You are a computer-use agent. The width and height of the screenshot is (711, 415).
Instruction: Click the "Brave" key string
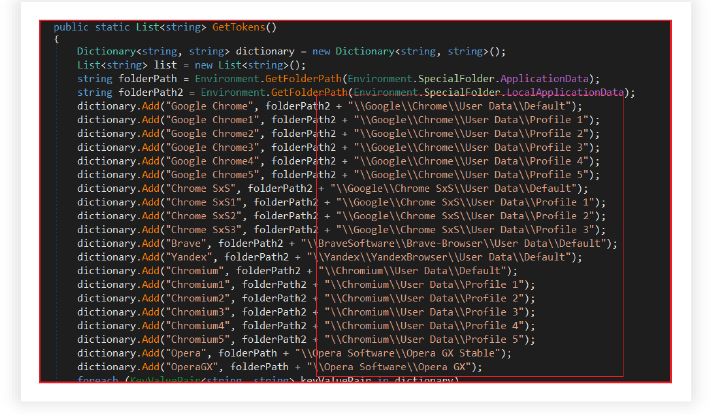(x=186, y=244)
